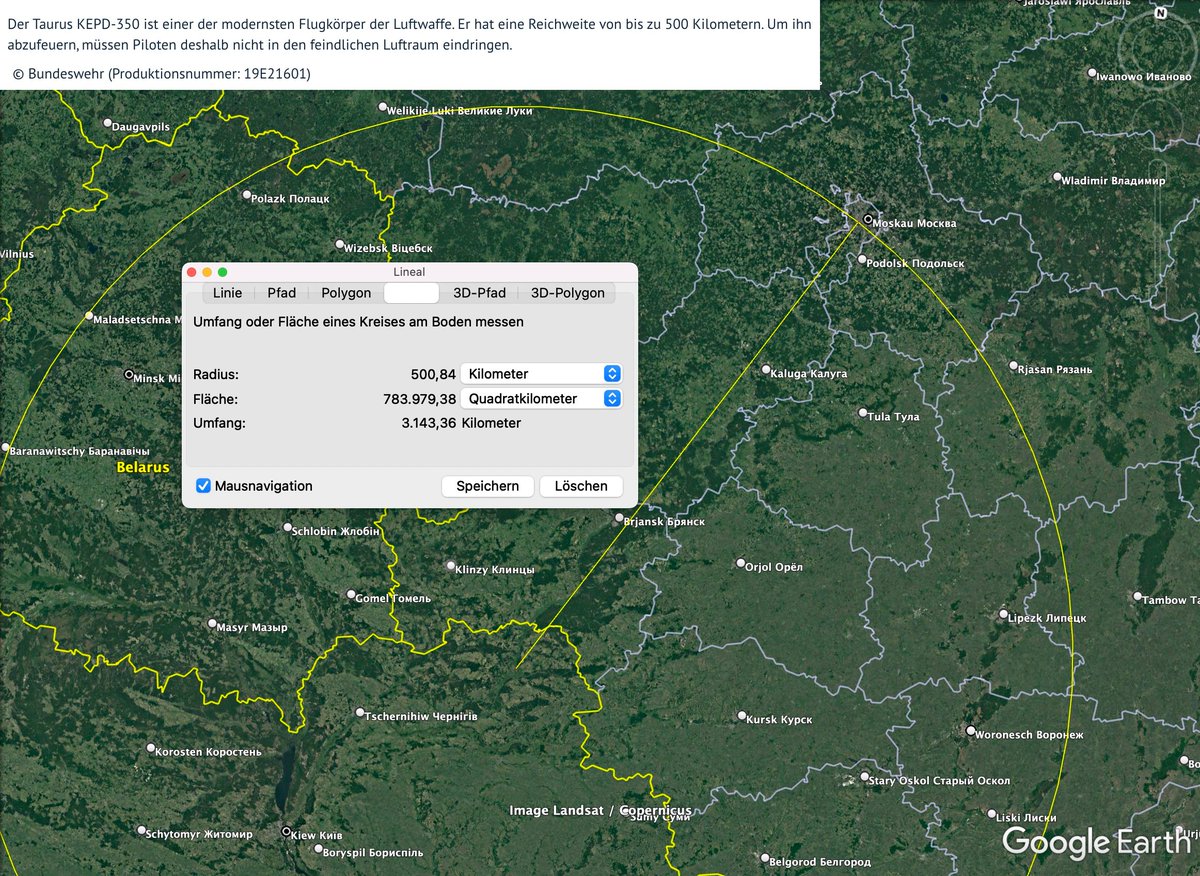The width and height of the screenshot is (1200, 876).
Task: Click the Löschen button
Action: (x=581, y=486)
